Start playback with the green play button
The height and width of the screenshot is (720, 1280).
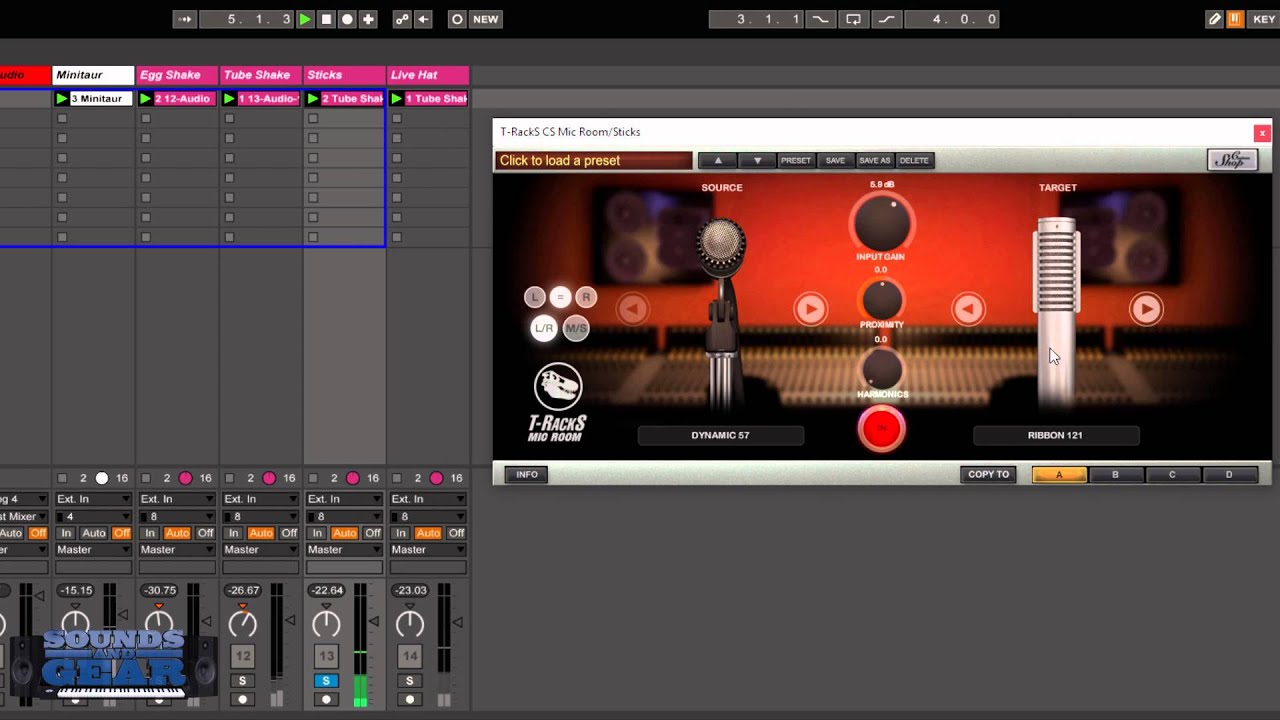(x=305, y=19)
